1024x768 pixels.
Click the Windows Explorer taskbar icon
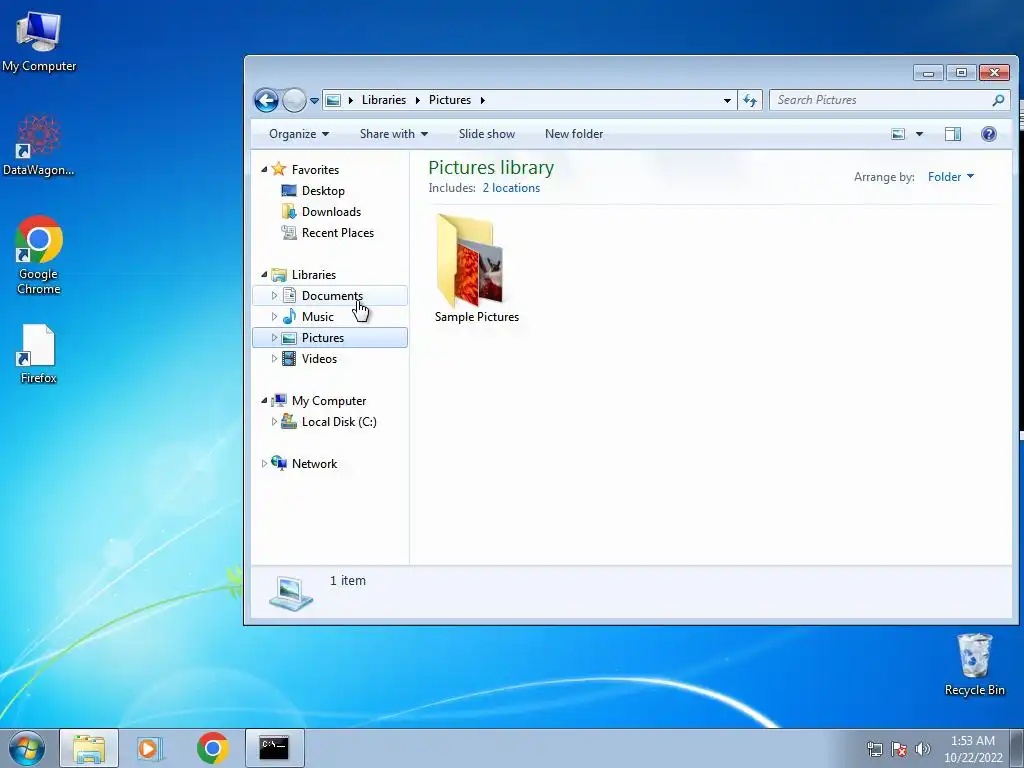[x=89, y=748]
